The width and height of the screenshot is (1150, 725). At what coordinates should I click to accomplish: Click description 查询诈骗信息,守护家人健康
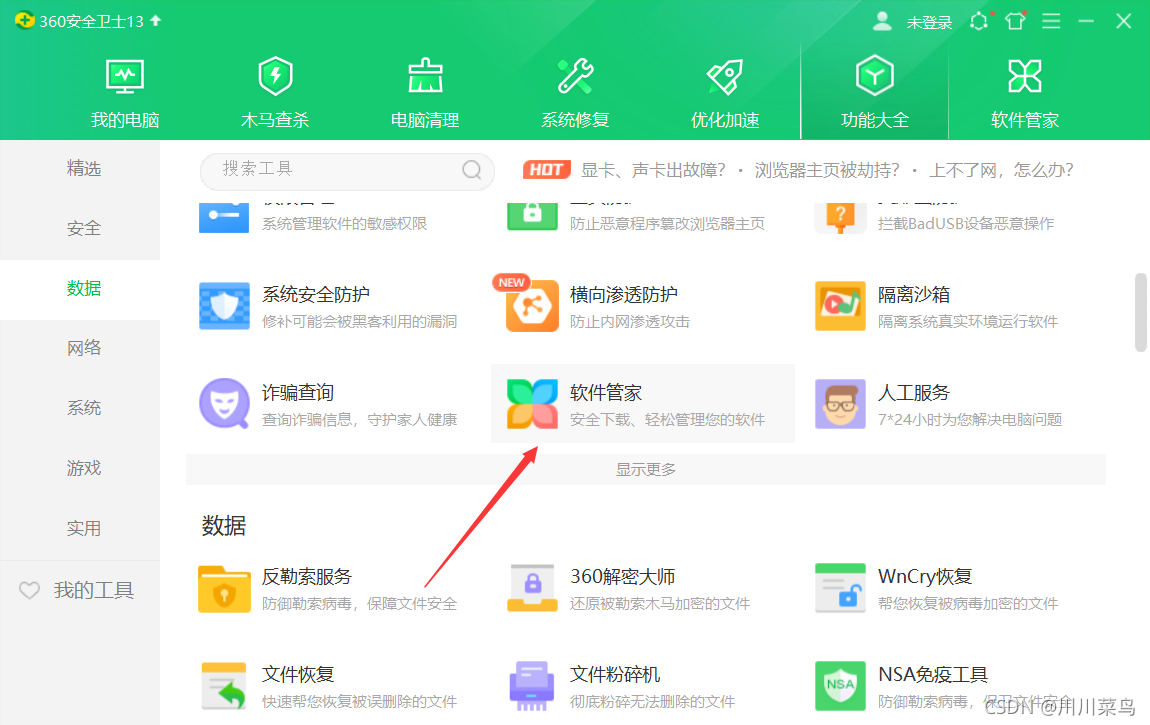pyautogui.click(x=359, y=420)
